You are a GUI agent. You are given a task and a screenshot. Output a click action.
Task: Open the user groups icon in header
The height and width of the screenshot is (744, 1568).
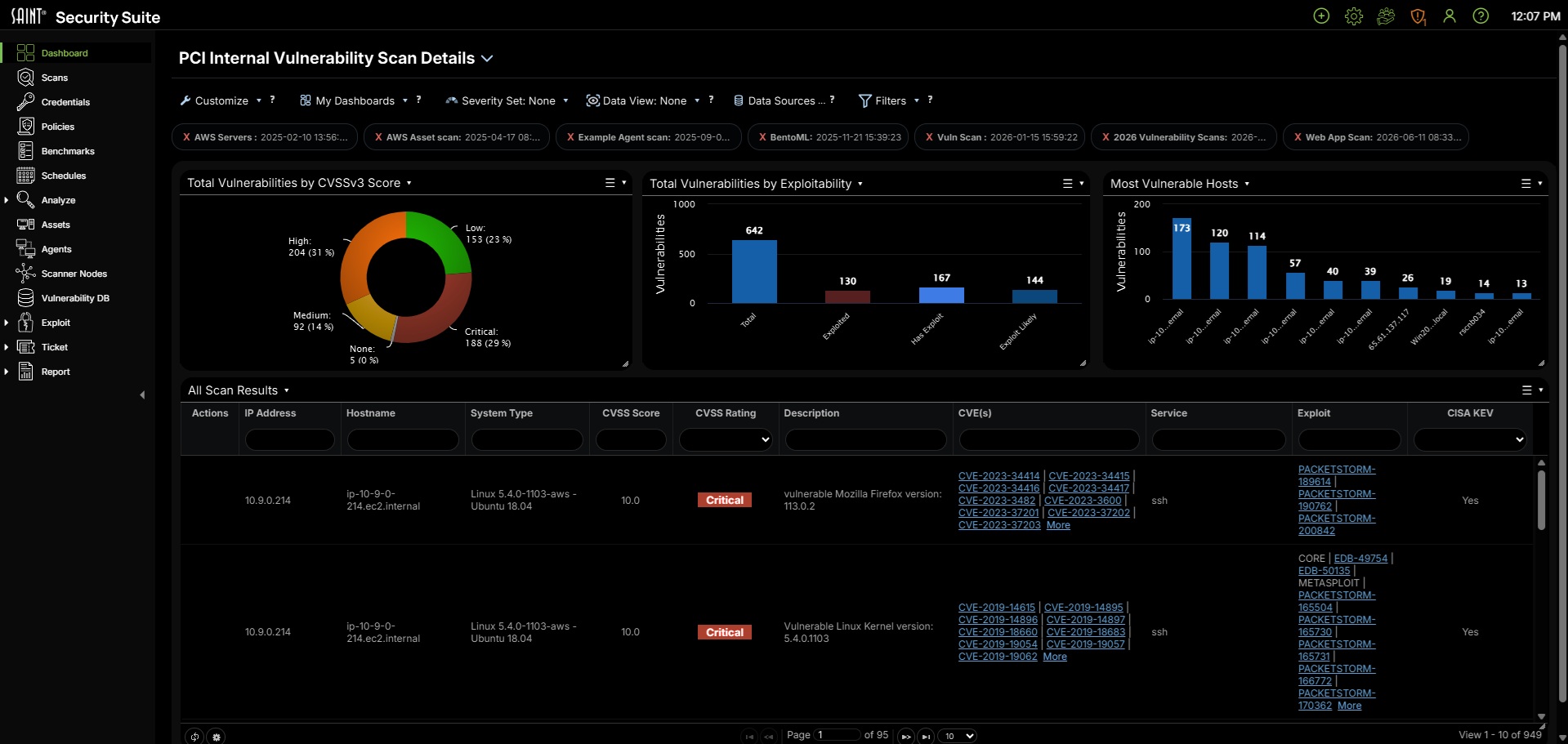coord(1386,16)
